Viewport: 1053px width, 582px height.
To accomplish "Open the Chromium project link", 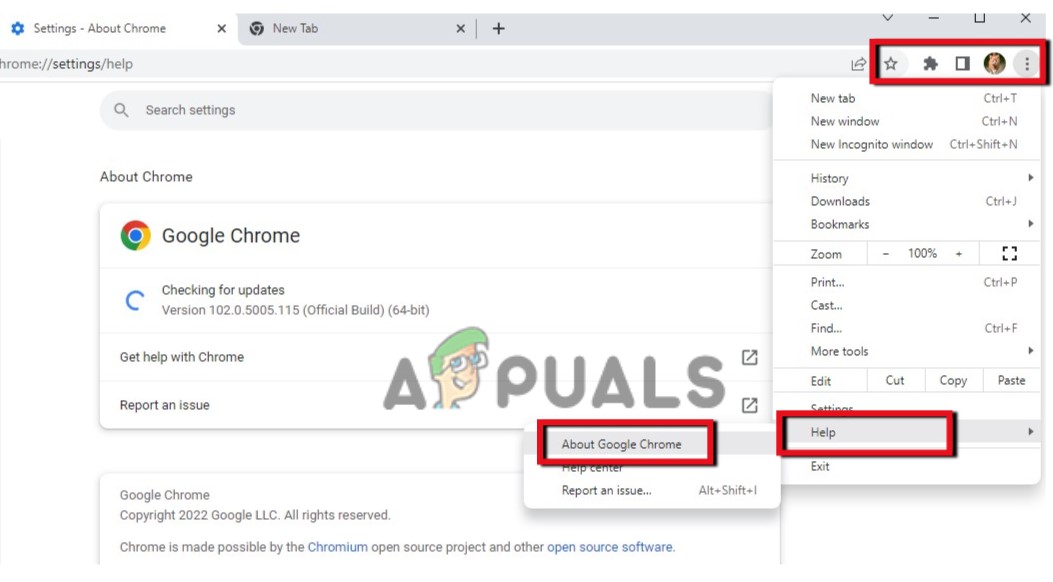I will click(338, 547).
